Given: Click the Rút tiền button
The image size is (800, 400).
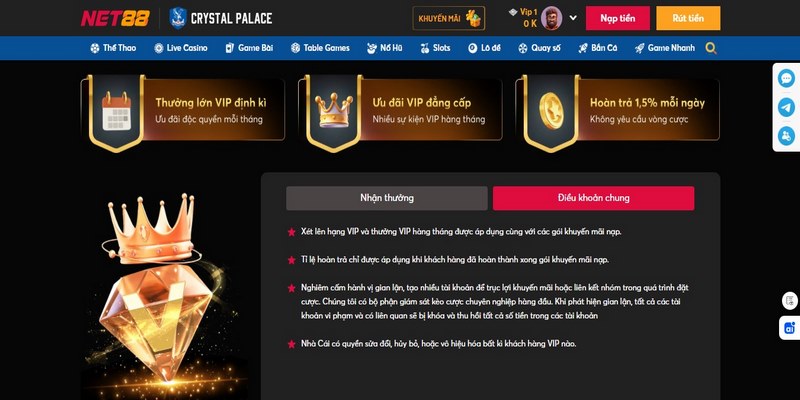Looking at the screenshot, I should (688, 18).
